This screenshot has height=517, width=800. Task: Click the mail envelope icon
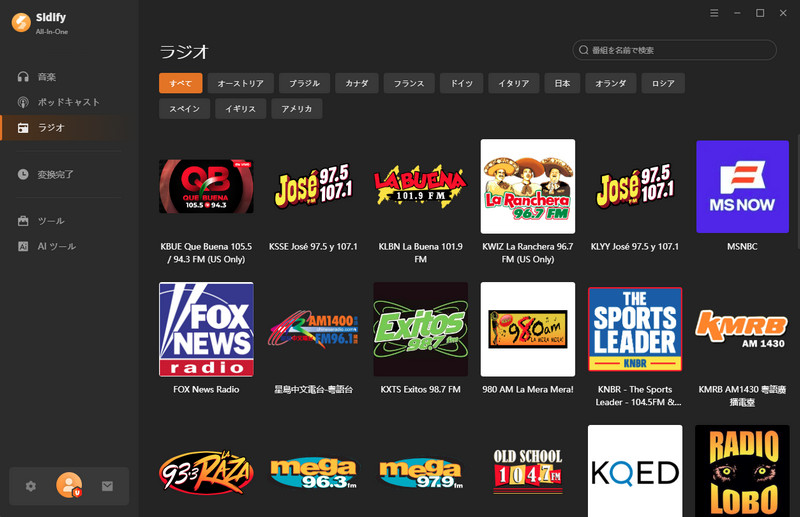[107, 486]
